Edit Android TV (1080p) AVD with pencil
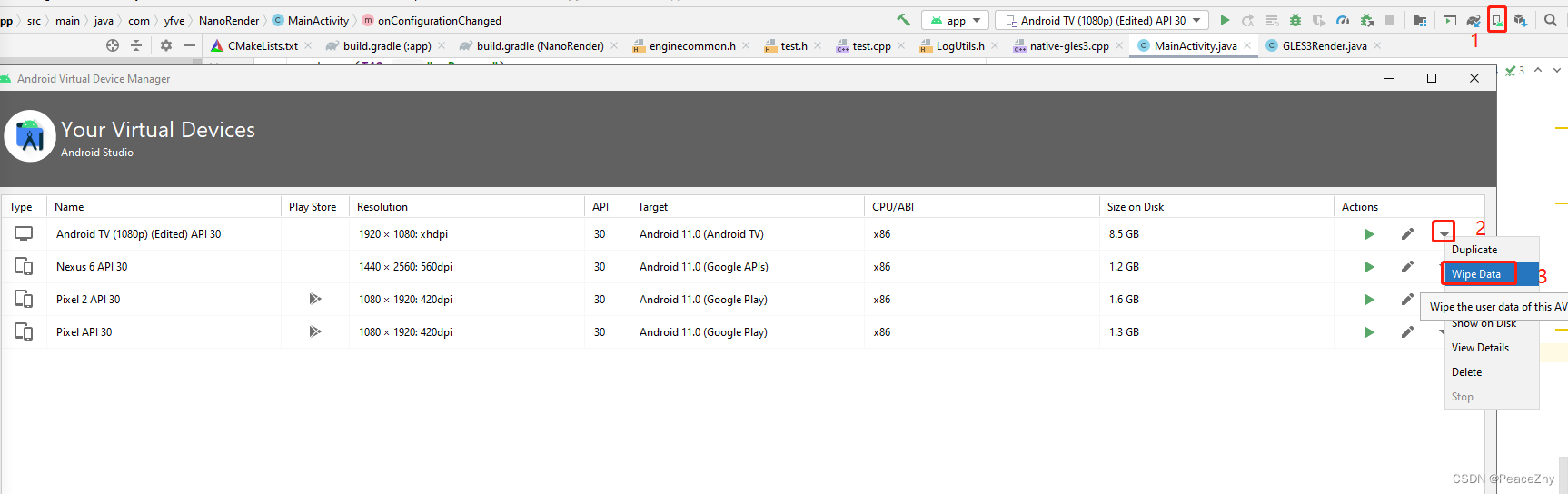Screen dimensions: 1568x494 point(1407,234)
